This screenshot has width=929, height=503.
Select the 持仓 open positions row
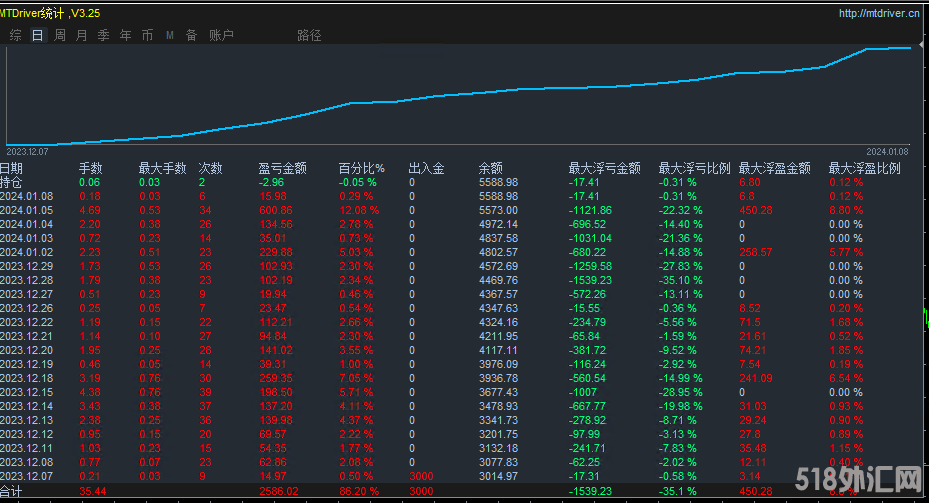(10, 182)
